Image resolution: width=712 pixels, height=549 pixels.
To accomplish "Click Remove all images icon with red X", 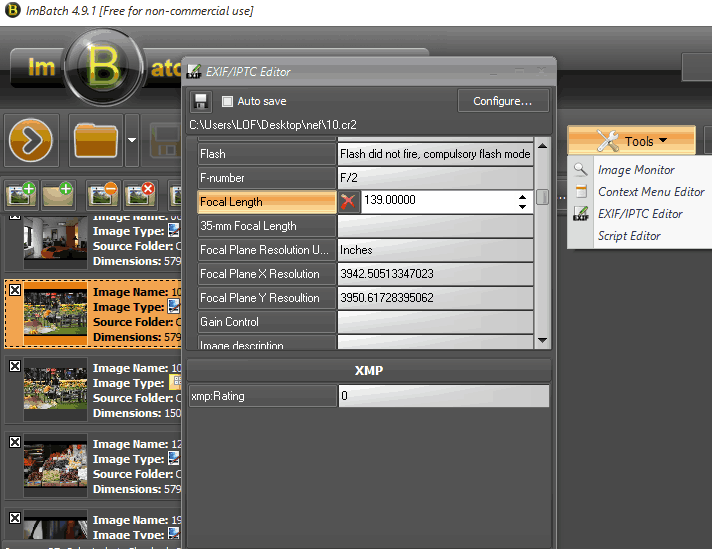I will [140, 195].
